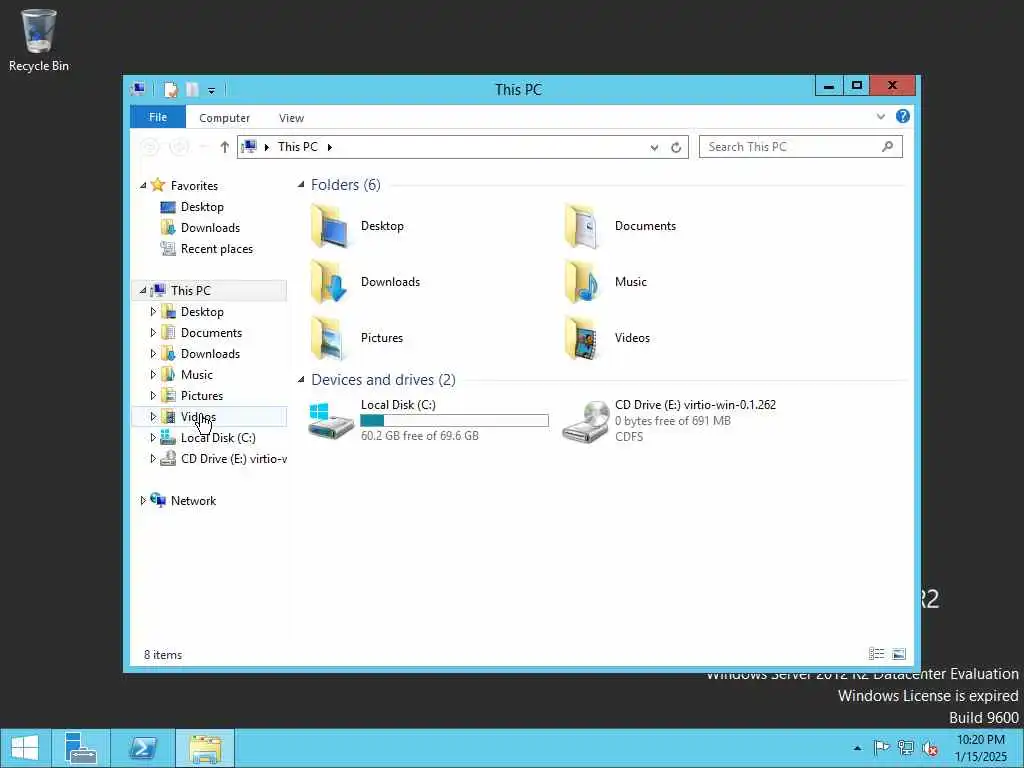Open the Pictures folder icon in Folders group
1024x768 pixels.
(328, 338)
